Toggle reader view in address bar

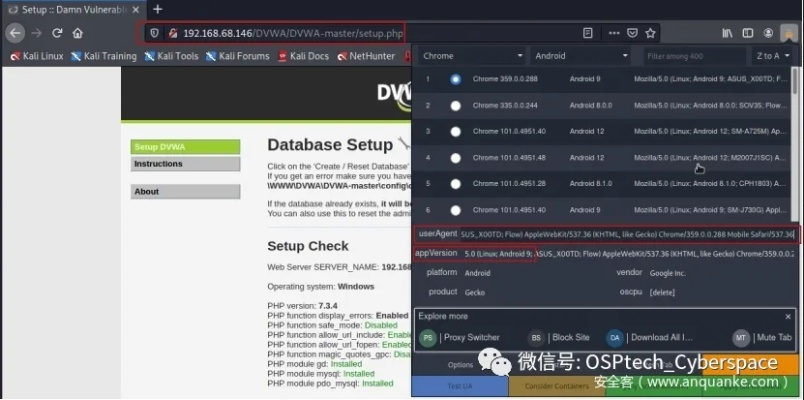click(x=587, y=33)
